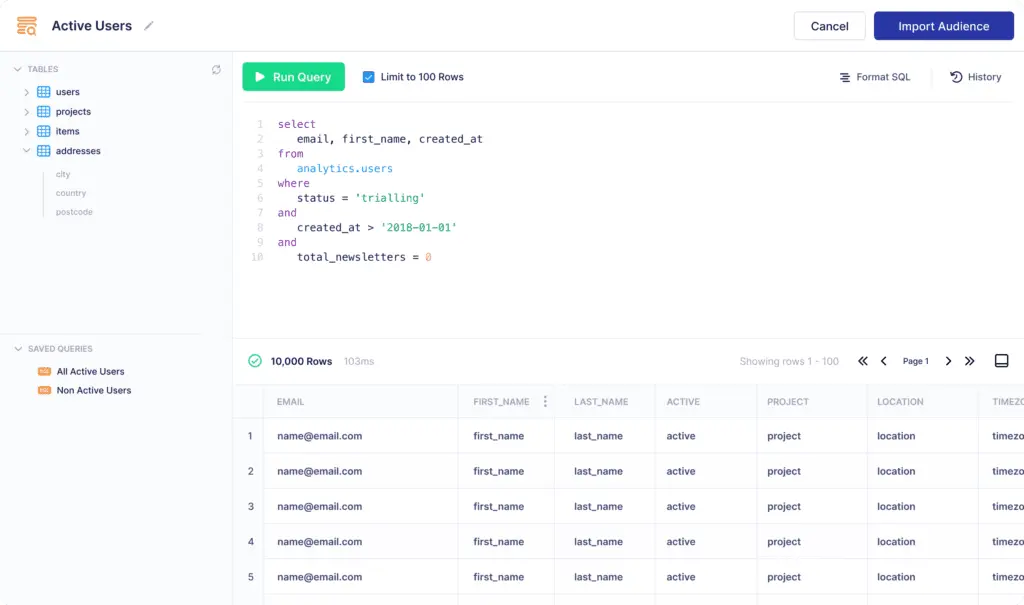Cancel the audience import

[x=829, y=25]
